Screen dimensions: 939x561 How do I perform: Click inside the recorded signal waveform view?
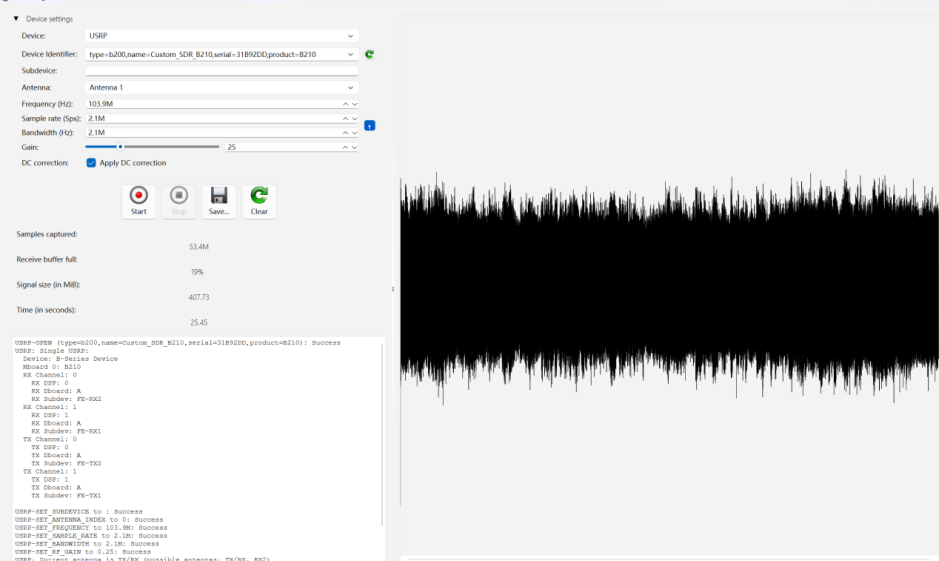[670, 287]
